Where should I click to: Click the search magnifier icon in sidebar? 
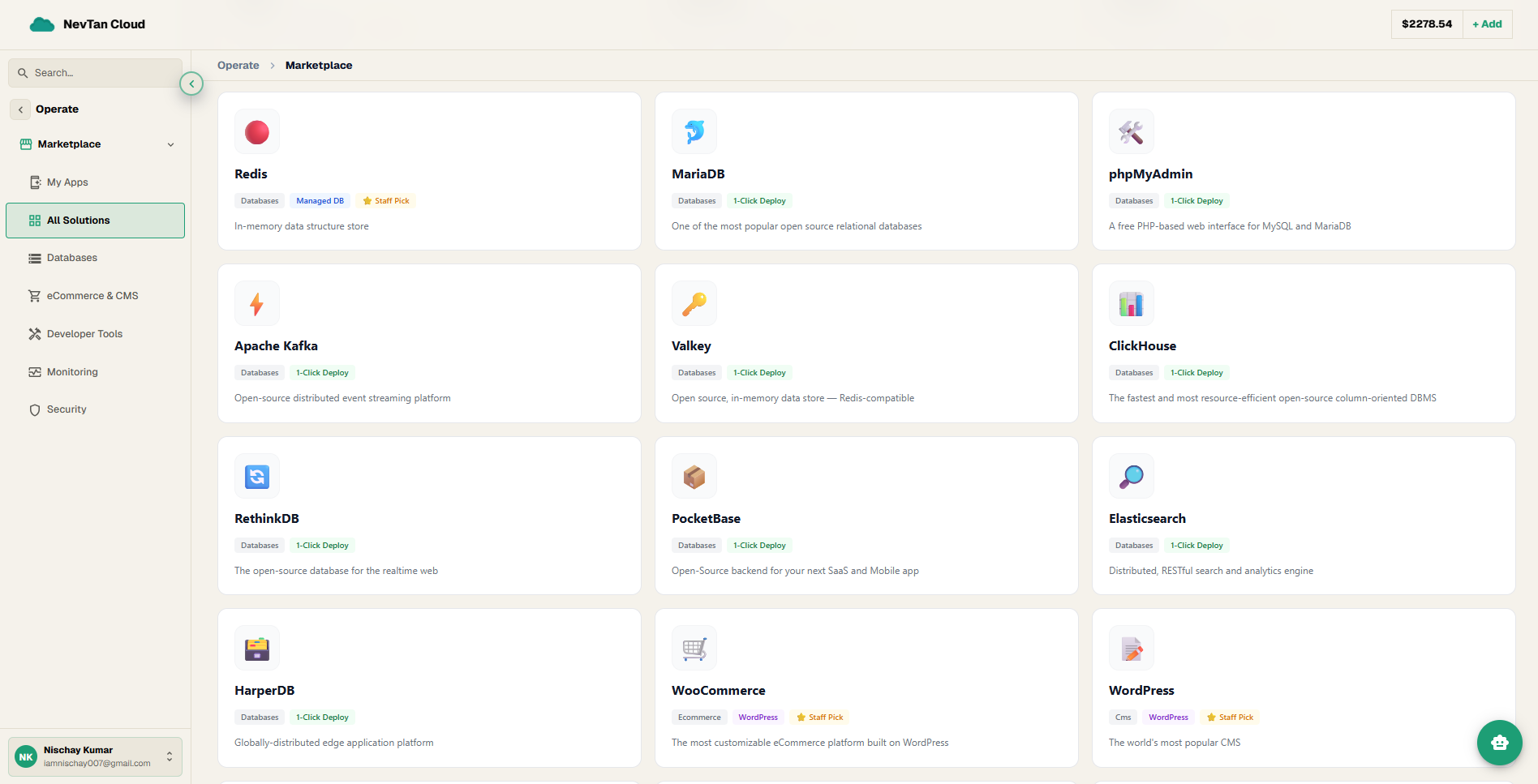(x=23, y=73)
